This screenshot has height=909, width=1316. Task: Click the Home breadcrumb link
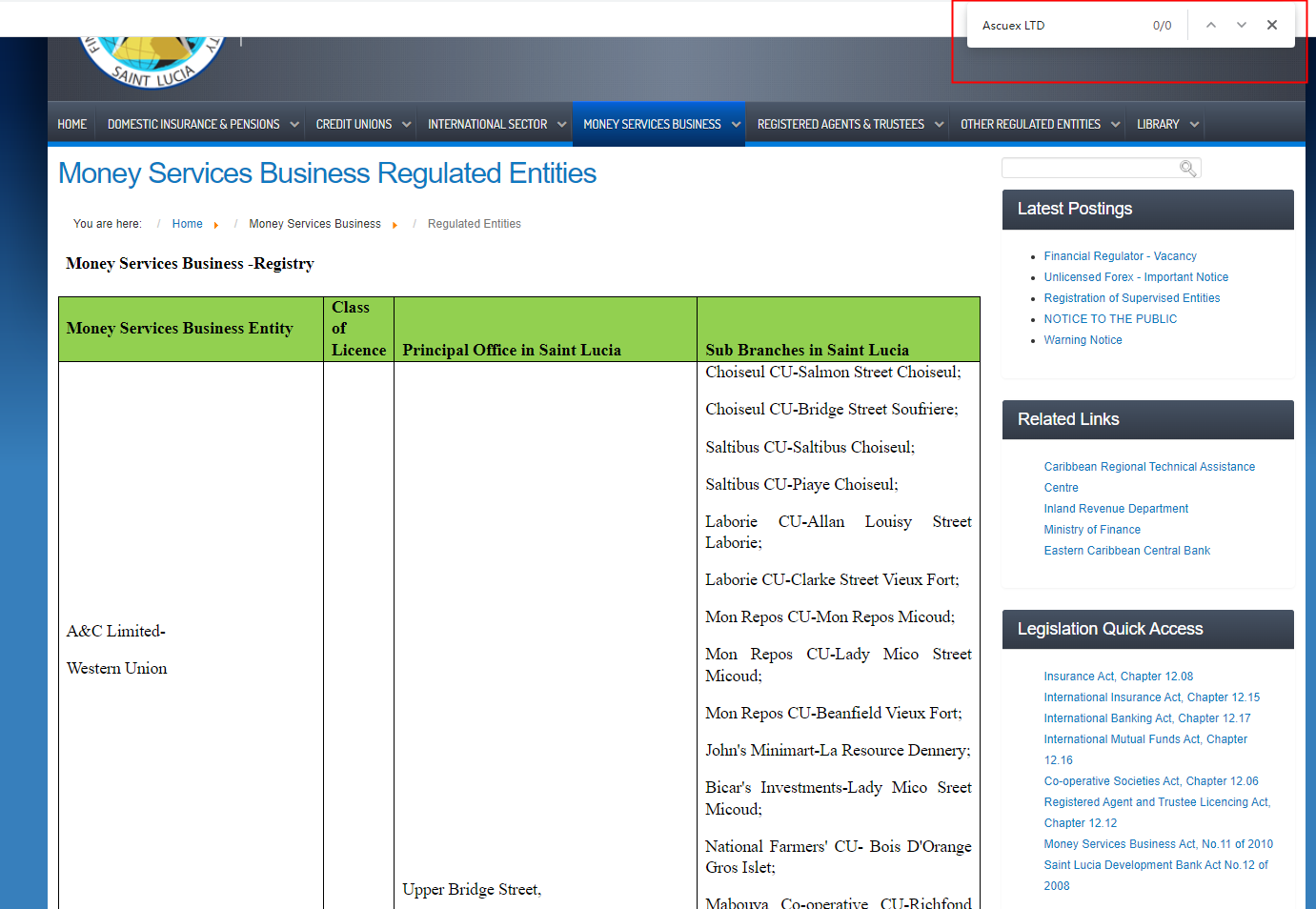pyautogui.click(x=187, y=224)
